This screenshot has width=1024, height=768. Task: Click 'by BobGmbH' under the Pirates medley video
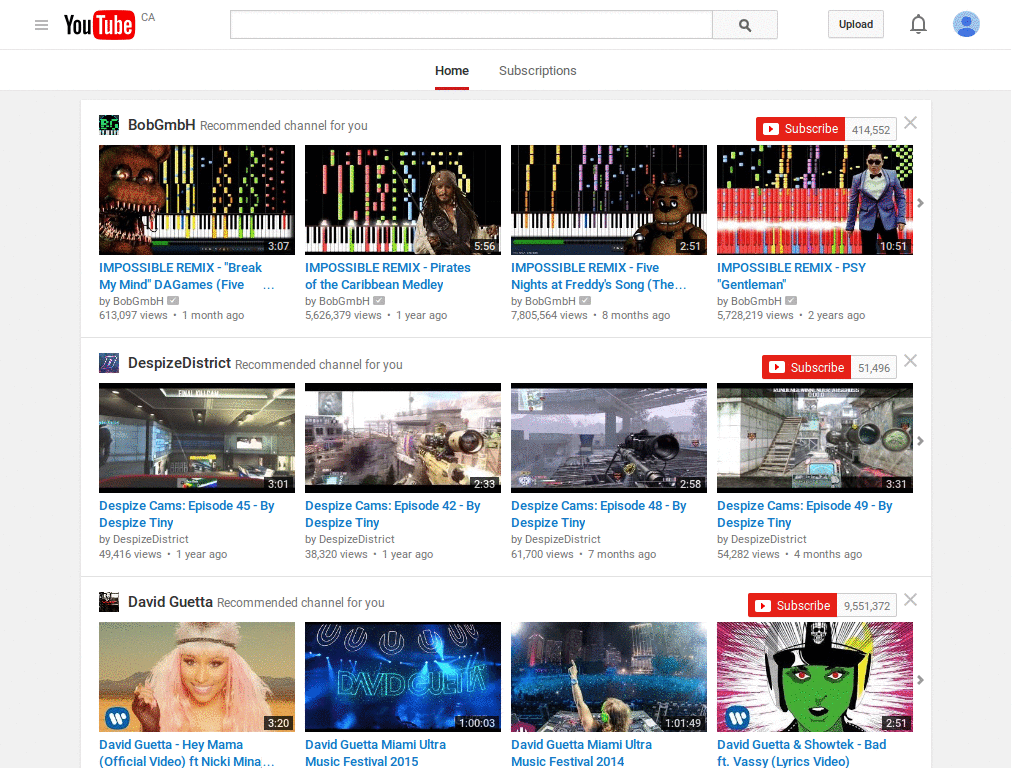coord(337,301)
